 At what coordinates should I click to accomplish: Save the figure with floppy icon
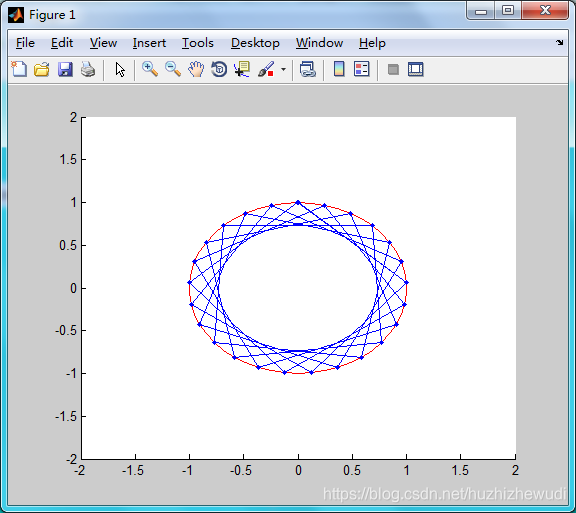65,69
